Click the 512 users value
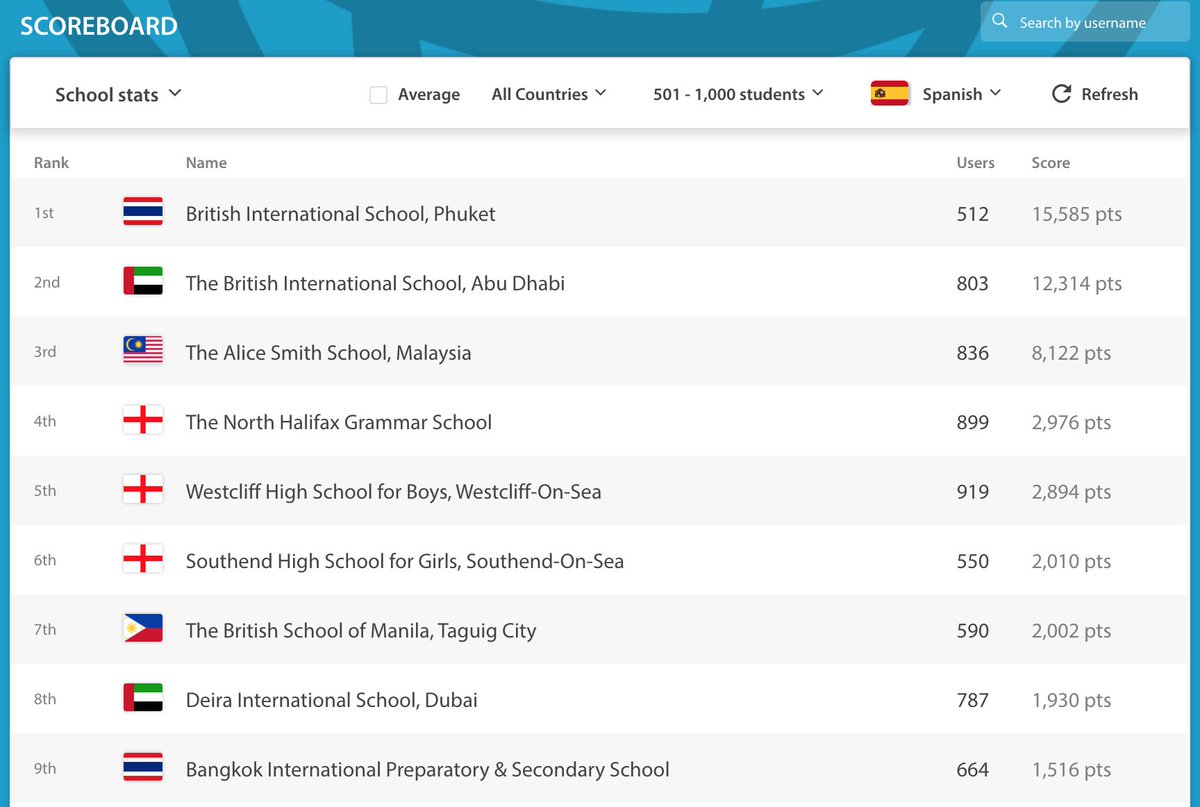1200x807 pixels. (972, 214)
